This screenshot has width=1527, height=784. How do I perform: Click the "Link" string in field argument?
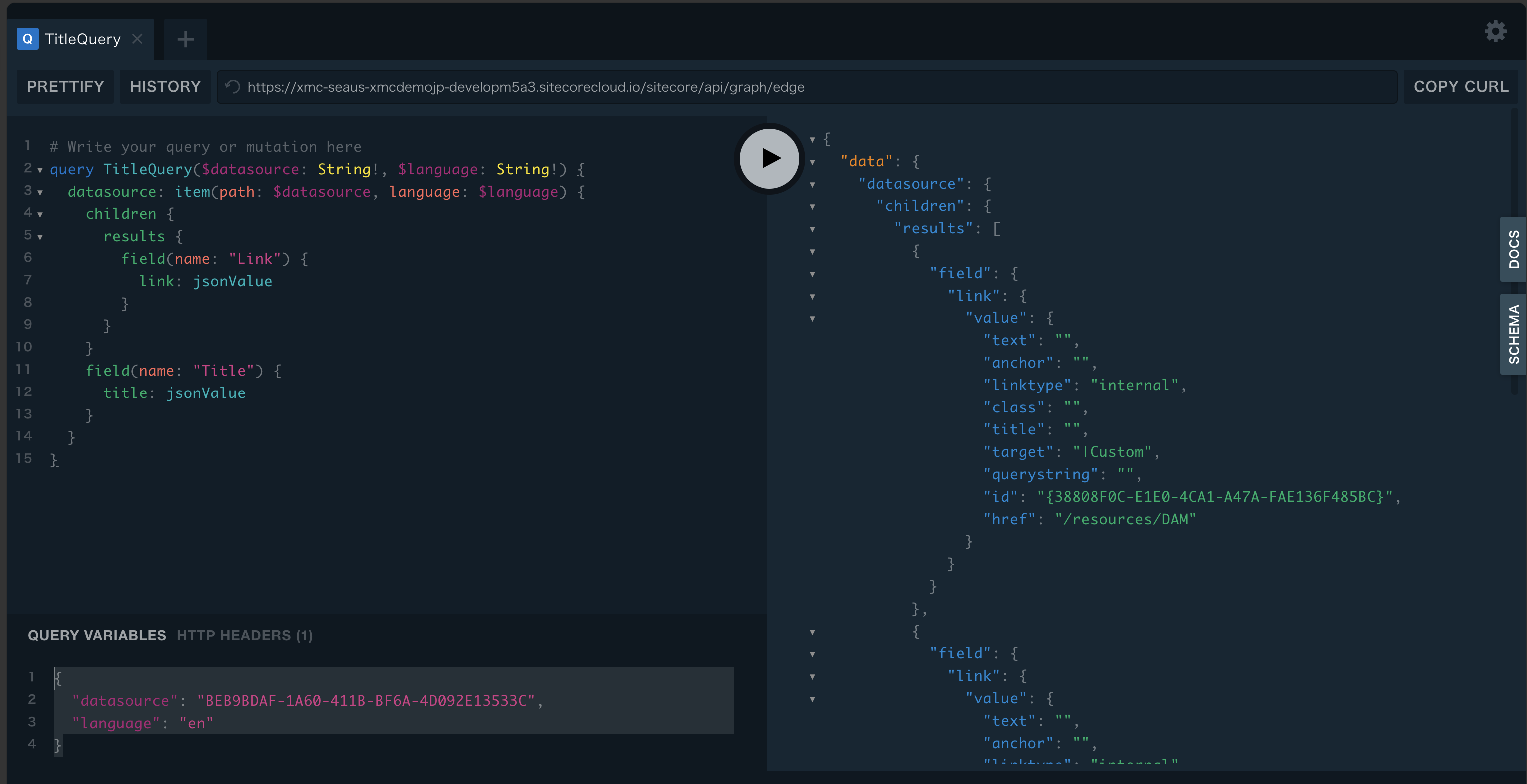255,259
